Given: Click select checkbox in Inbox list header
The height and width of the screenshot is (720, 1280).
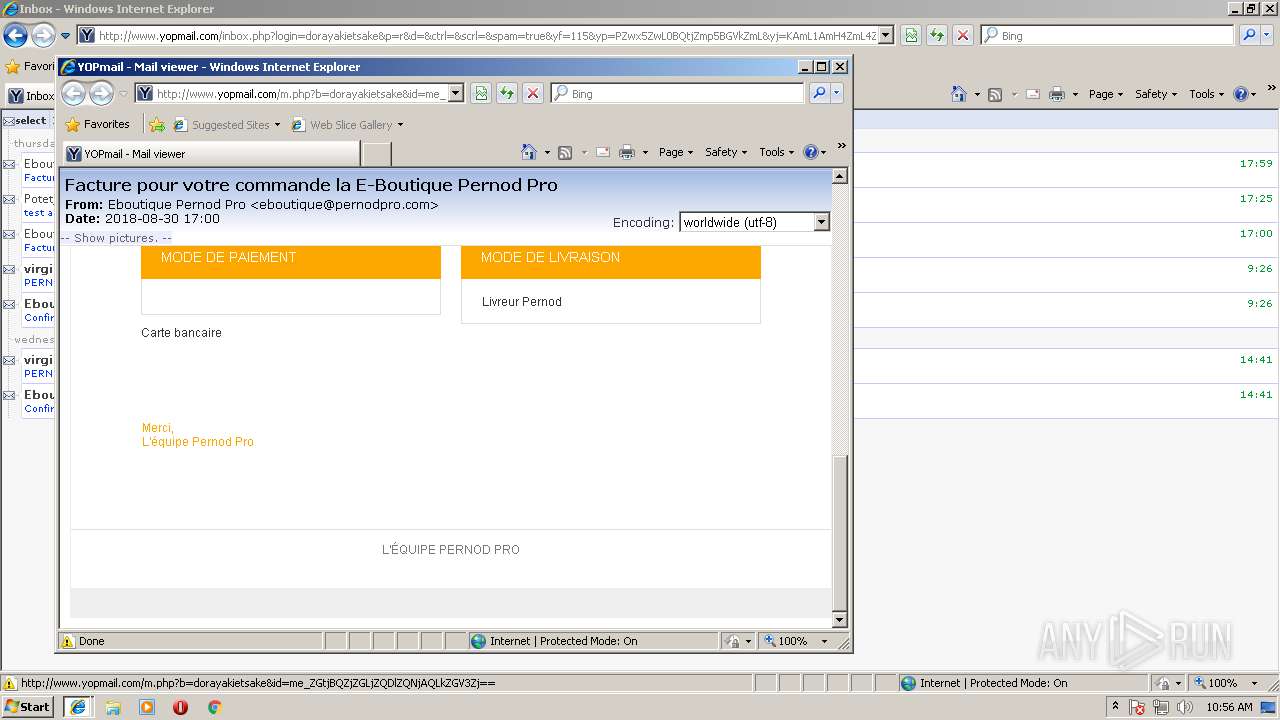Looking at the screenshot, I should tap(8, 121).
